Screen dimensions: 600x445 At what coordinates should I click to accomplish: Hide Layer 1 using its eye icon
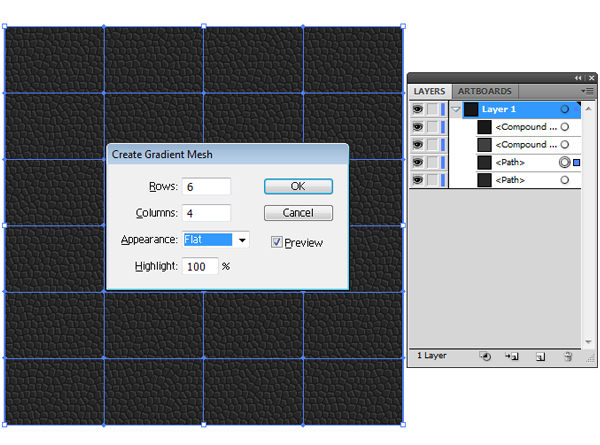(418, 109)
